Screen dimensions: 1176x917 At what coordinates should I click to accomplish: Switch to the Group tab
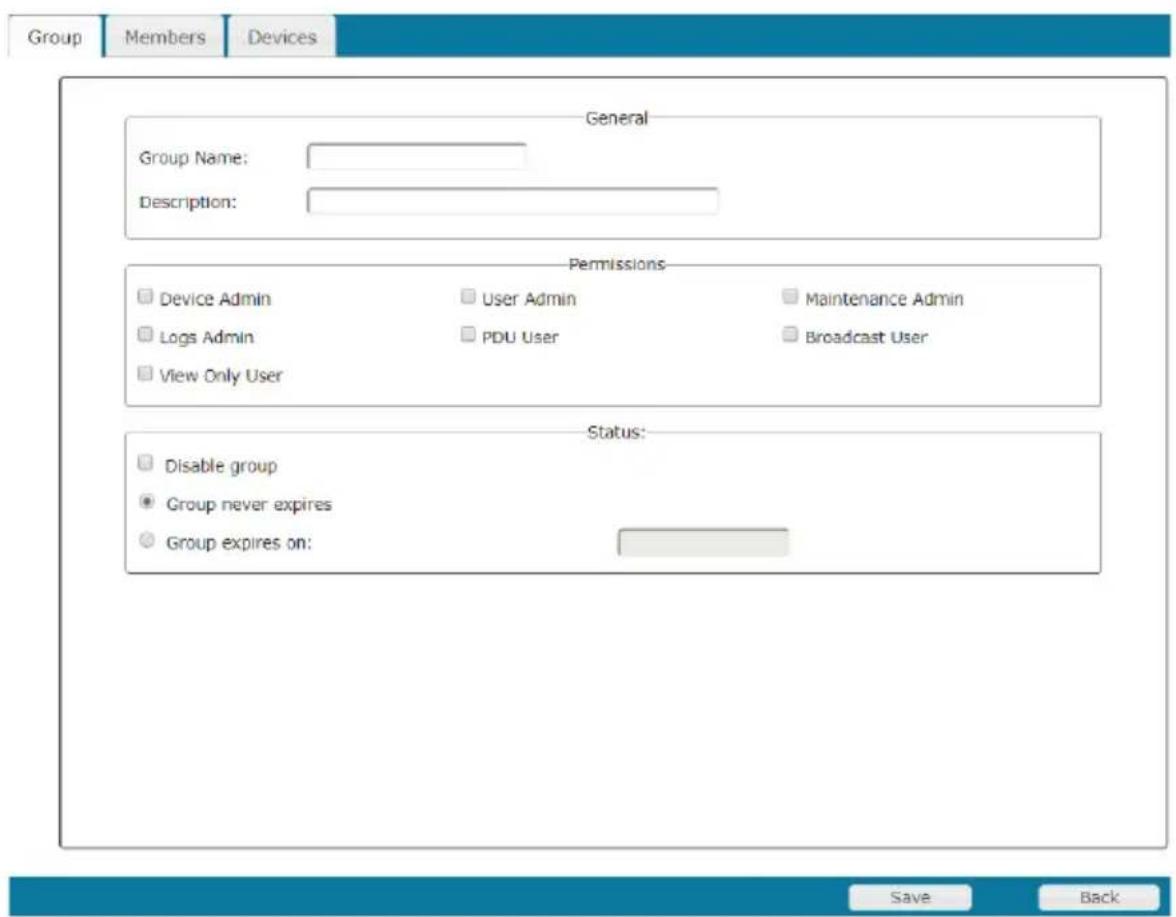pyautogui.click(x=55, y=37)
